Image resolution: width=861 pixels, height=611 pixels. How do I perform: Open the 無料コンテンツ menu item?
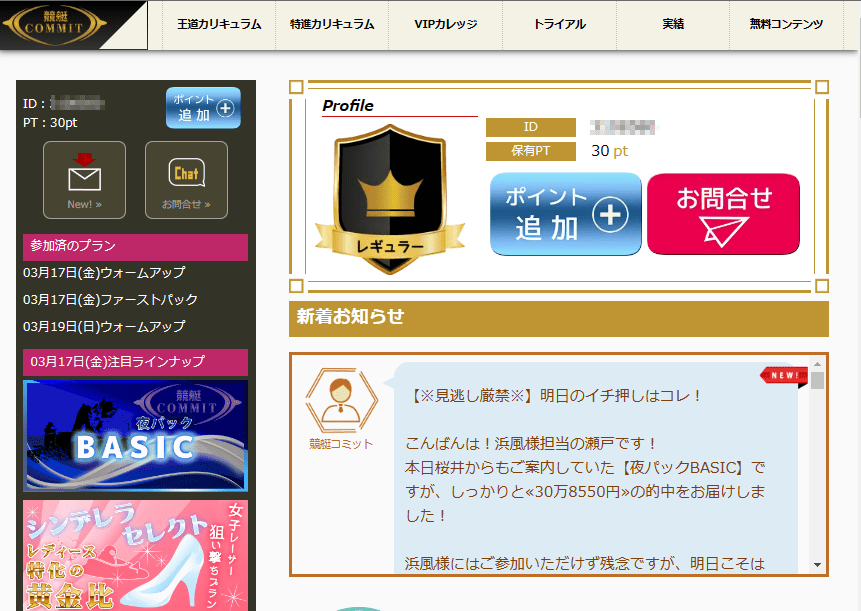[x=786, y=25]
